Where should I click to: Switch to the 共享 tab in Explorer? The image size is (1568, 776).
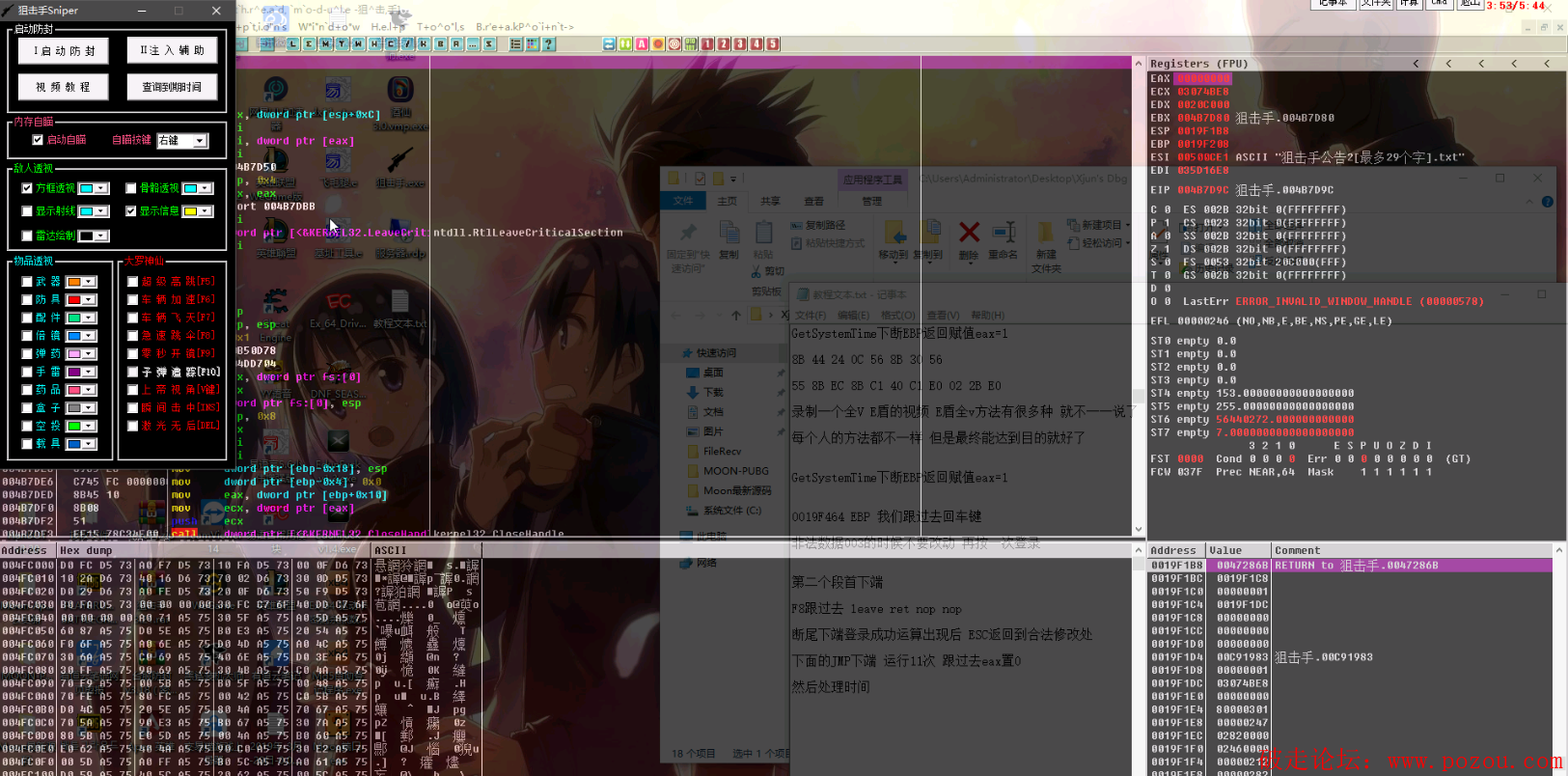pyautogui.click(x=770, y=202)
